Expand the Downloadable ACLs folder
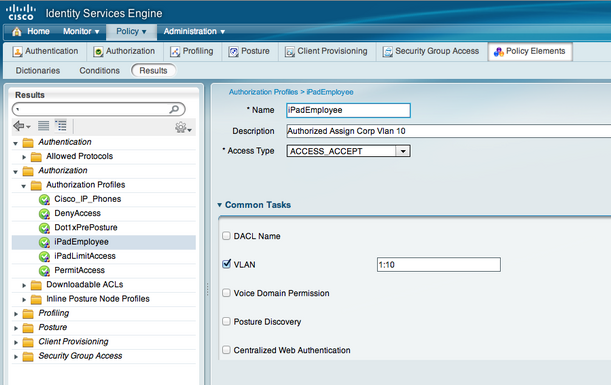Image resolution: width=611 pixels, height=385 pixels. [24, 285]
